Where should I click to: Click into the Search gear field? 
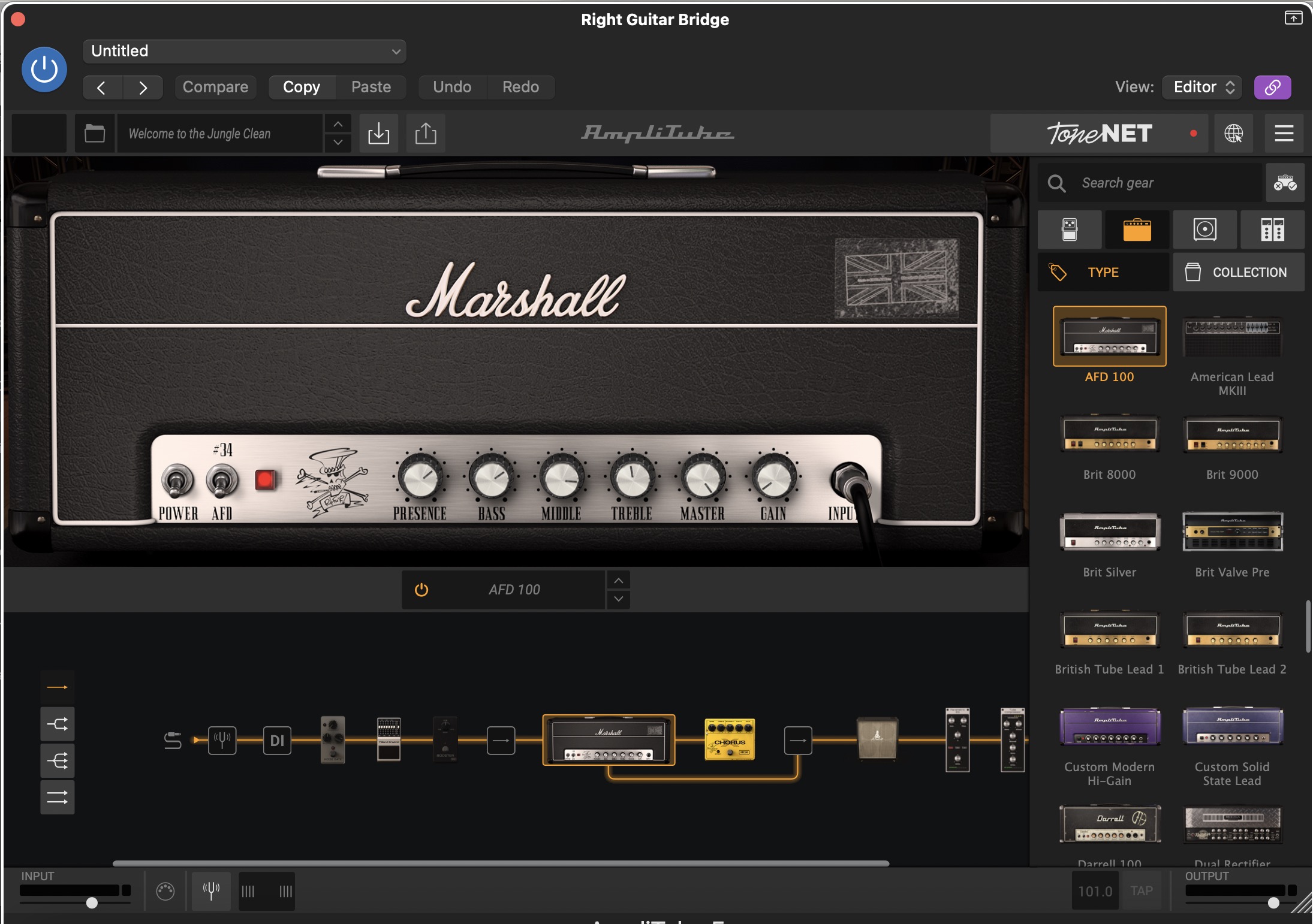pos(1150,183)
